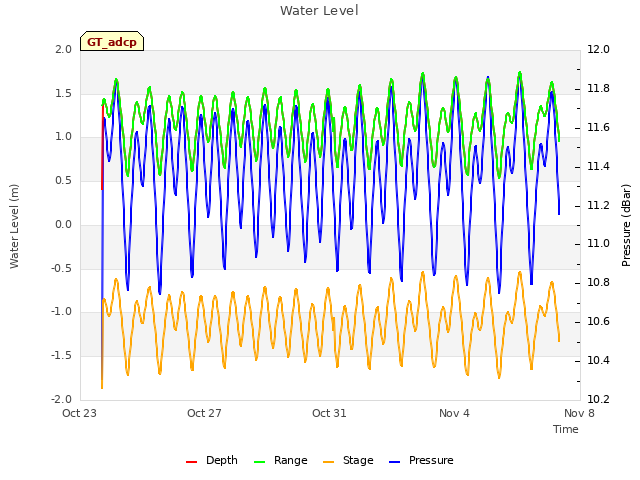Viewport: 640px width, 480px height.
Task: Click the 2.0 left axis tick label
Action: point(63,49)
